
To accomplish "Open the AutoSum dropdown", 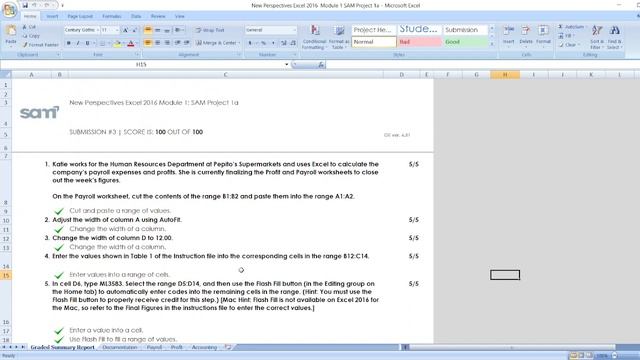I will [x=587, y=27].
